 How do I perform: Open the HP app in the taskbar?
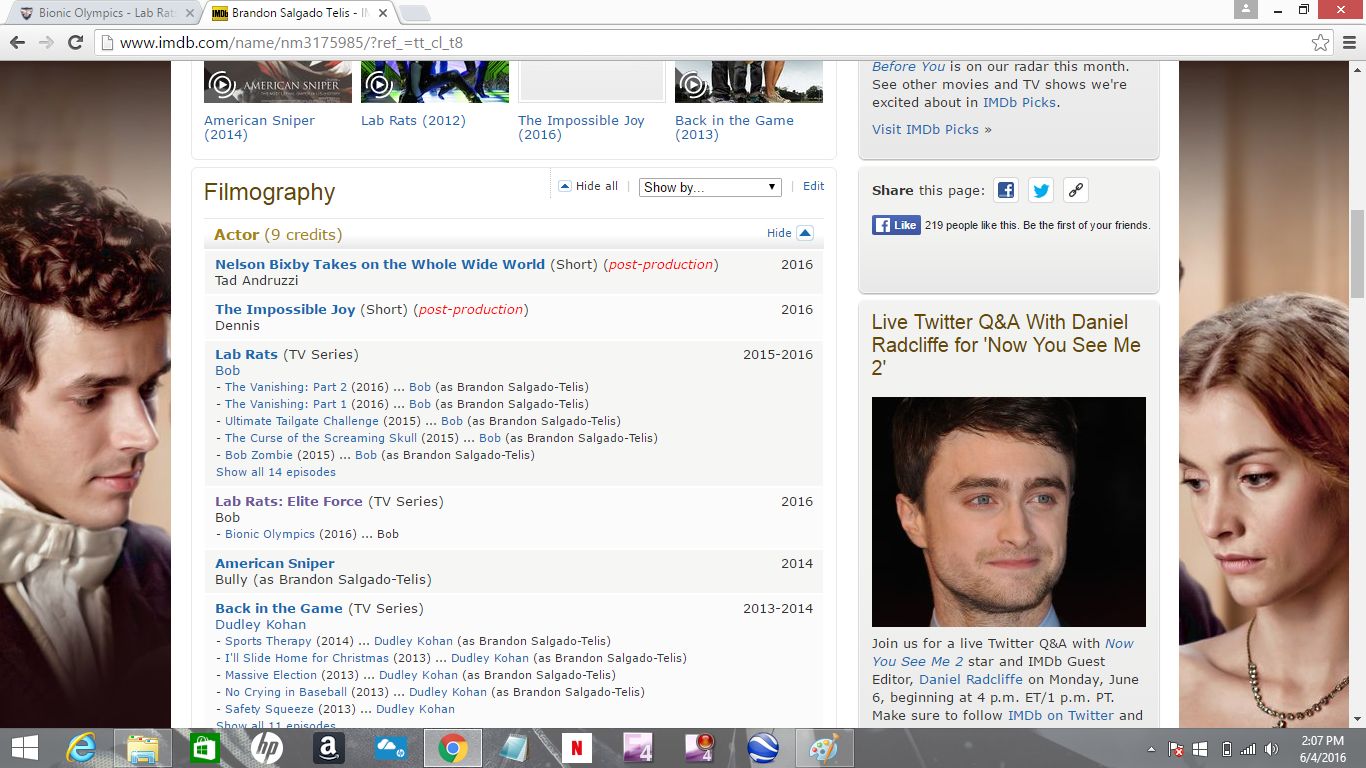coord(266,748)
